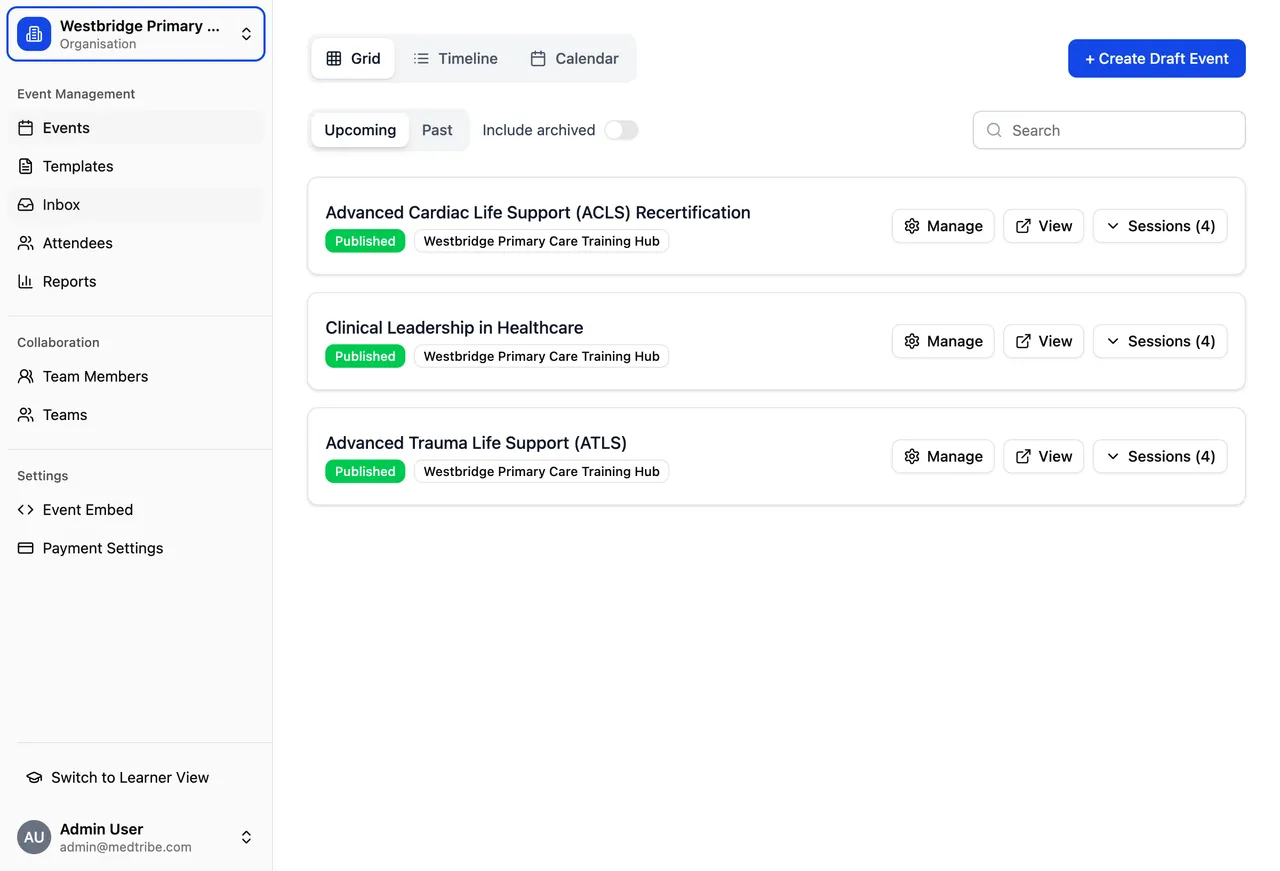Switch to the Timeline view tab
The height and width of the screenshot is (871, 1280).
pos(455,59)
